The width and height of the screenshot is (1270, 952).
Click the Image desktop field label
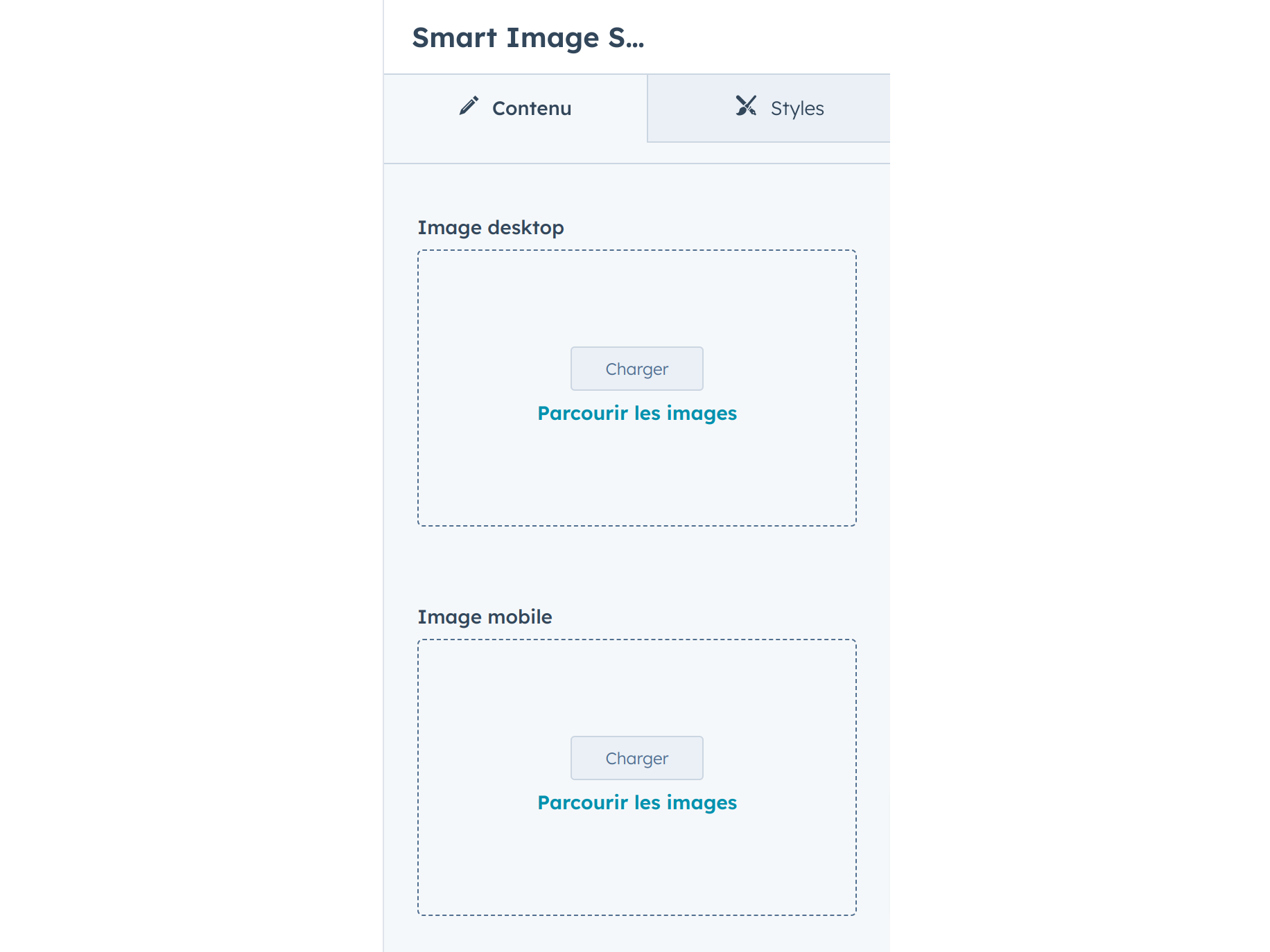(490, 227)
